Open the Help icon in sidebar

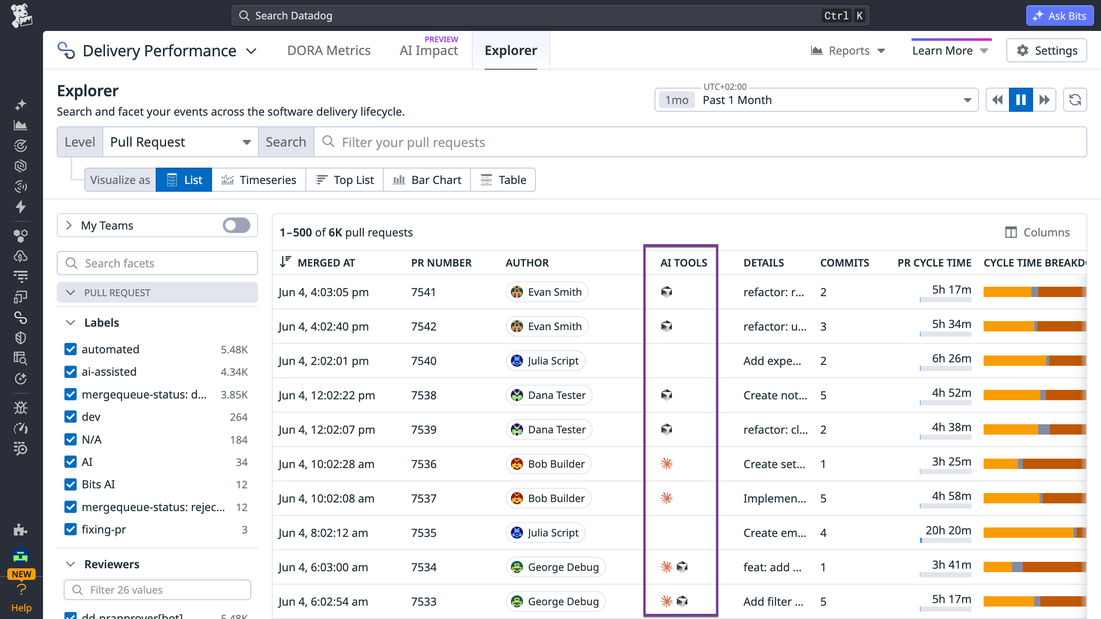21,598
